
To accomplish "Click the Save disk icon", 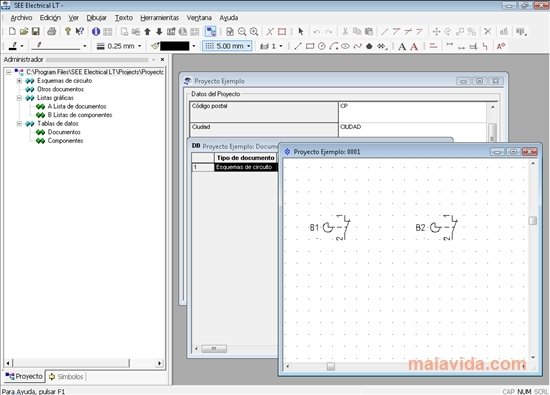I will (35, 32).
